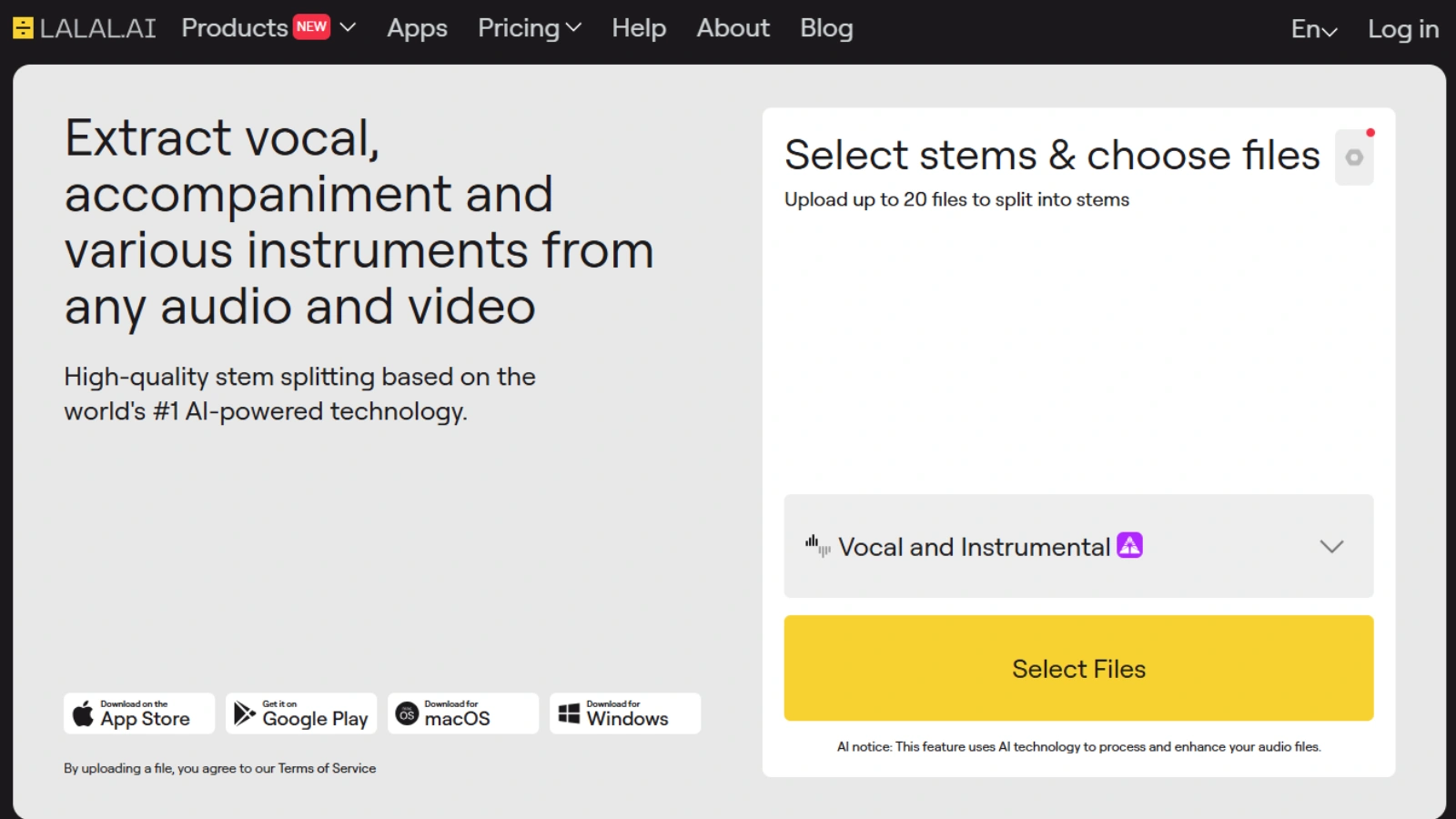Click the NEW badge beside Products

pyautogui.click(x=311, y=26)
